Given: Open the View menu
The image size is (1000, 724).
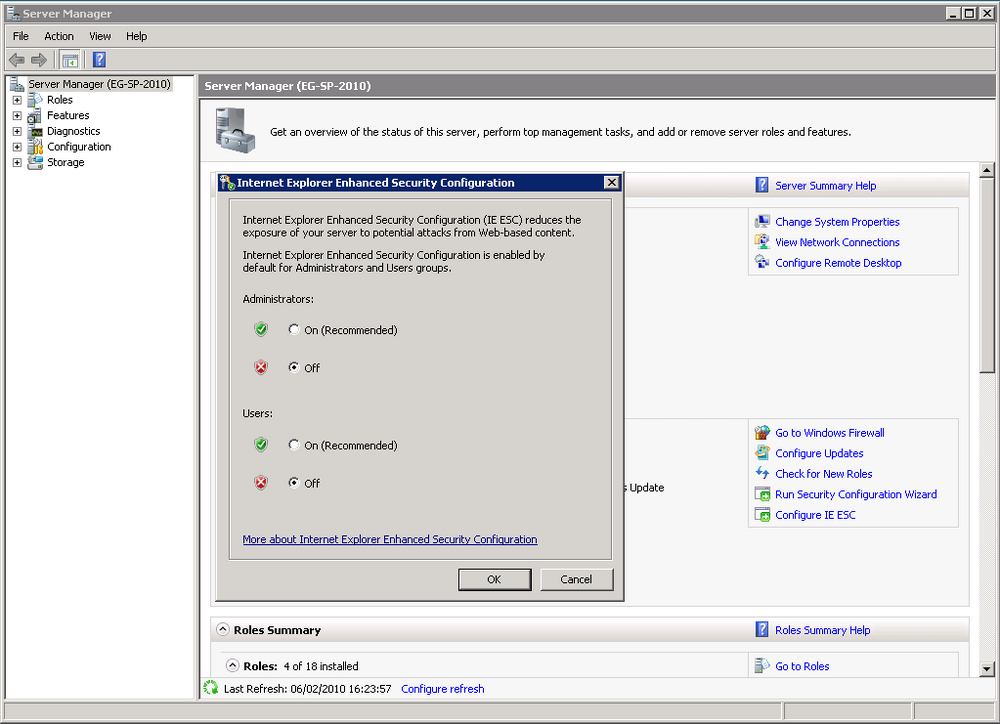Looking at the screenshot, I should [100, 36].
